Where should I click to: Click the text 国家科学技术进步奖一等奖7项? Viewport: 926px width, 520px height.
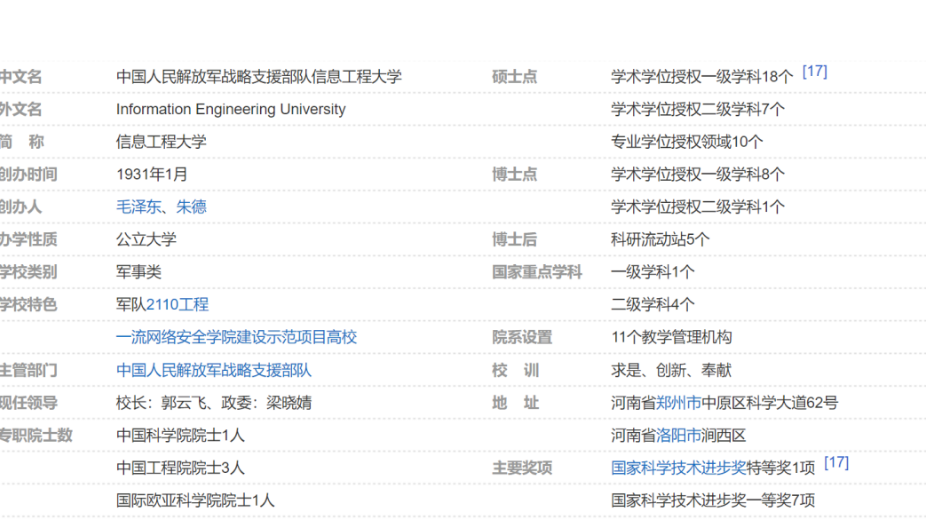tap(713, 501)
